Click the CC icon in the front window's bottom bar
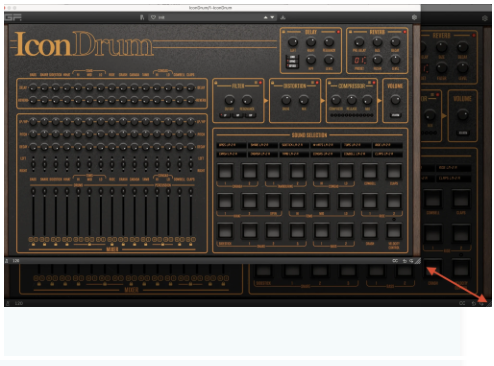Screen dimensions: 494x366 click(395, 261)
